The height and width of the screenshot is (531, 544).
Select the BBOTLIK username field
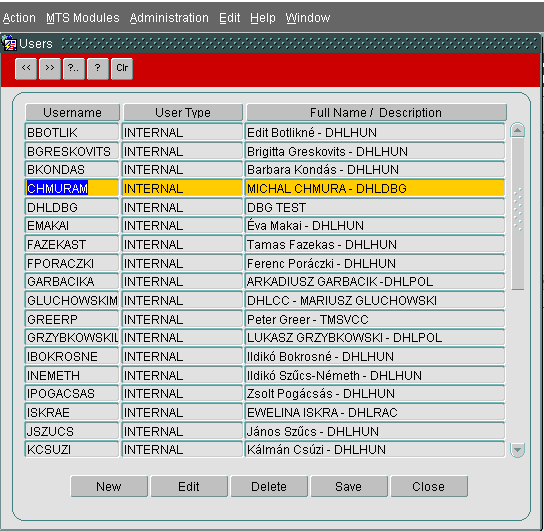72,132
